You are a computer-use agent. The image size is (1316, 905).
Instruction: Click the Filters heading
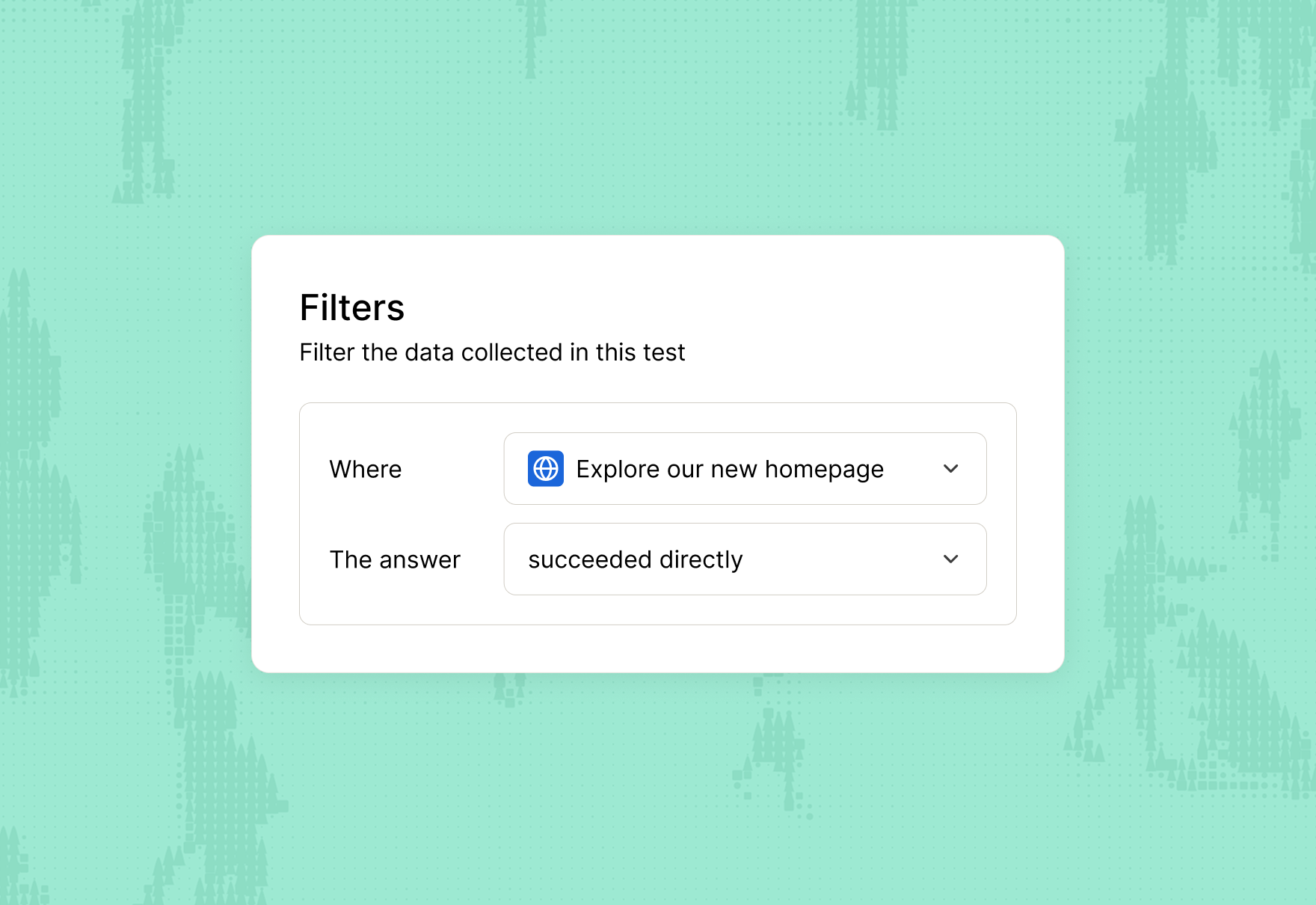351,307
